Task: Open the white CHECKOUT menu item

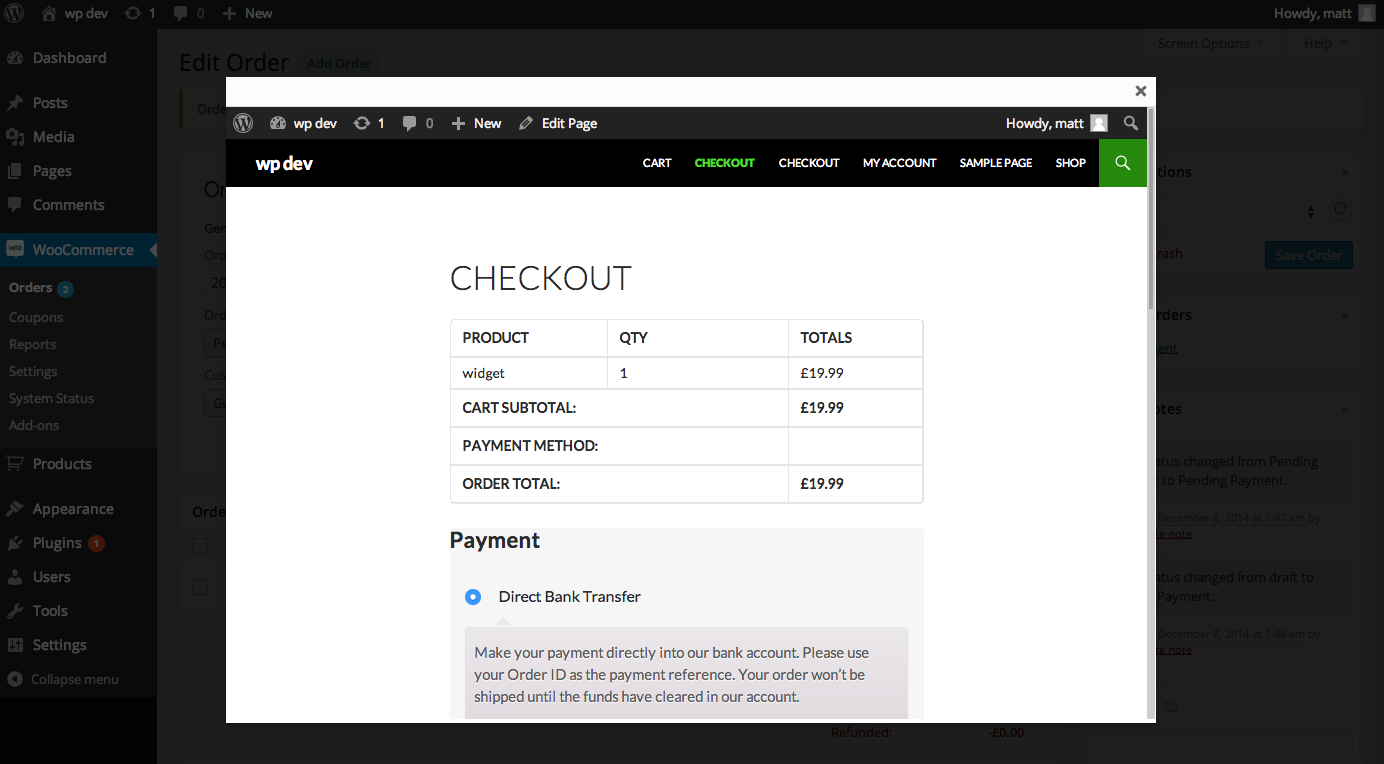Action: coord(809,163)
